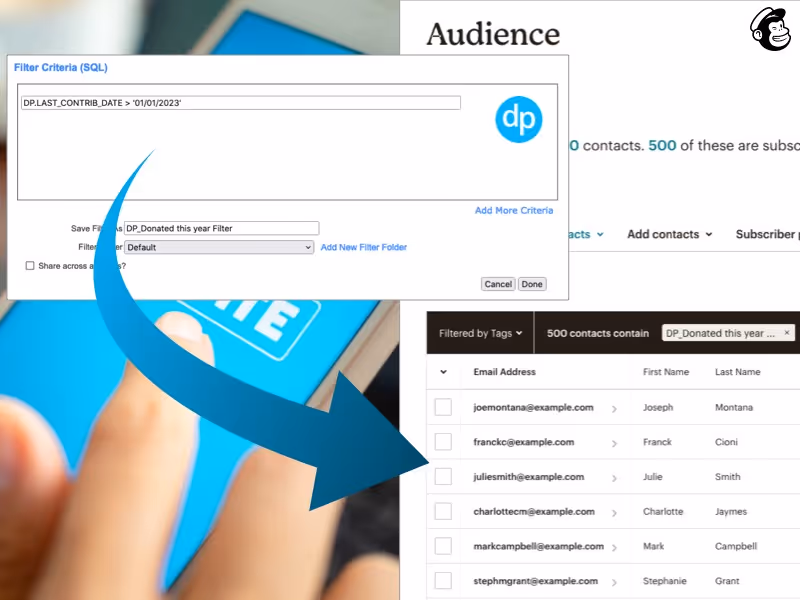Click the first name Franck cell

657,442
